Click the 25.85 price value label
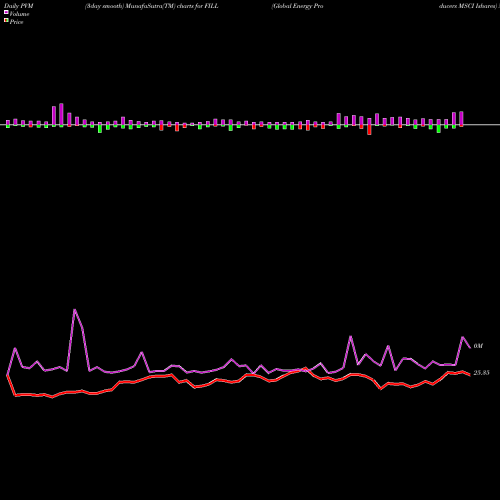Screen dimensions: 500x500 [481, 373]
